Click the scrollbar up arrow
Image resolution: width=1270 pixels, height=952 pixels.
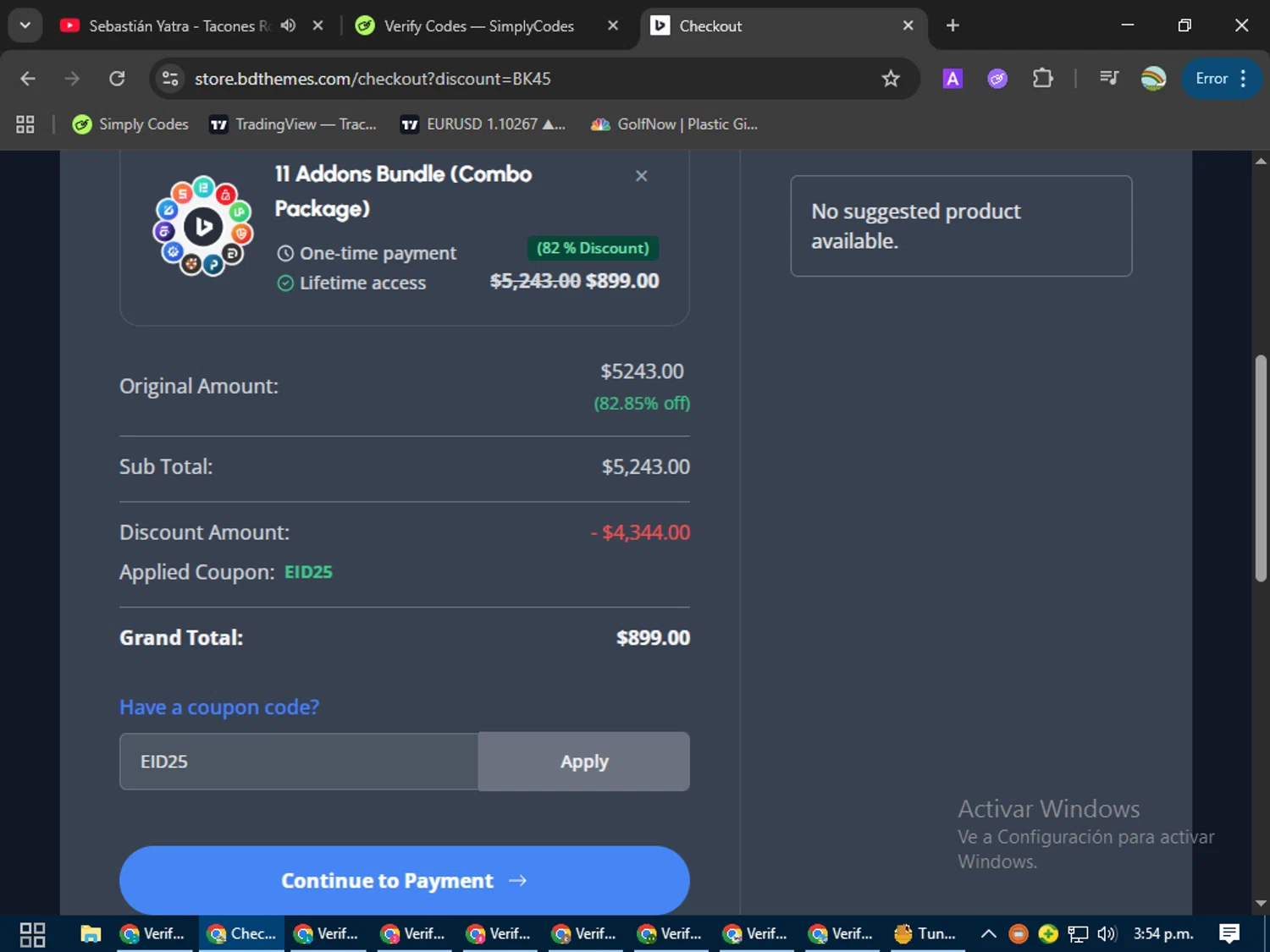(1261, 161)
